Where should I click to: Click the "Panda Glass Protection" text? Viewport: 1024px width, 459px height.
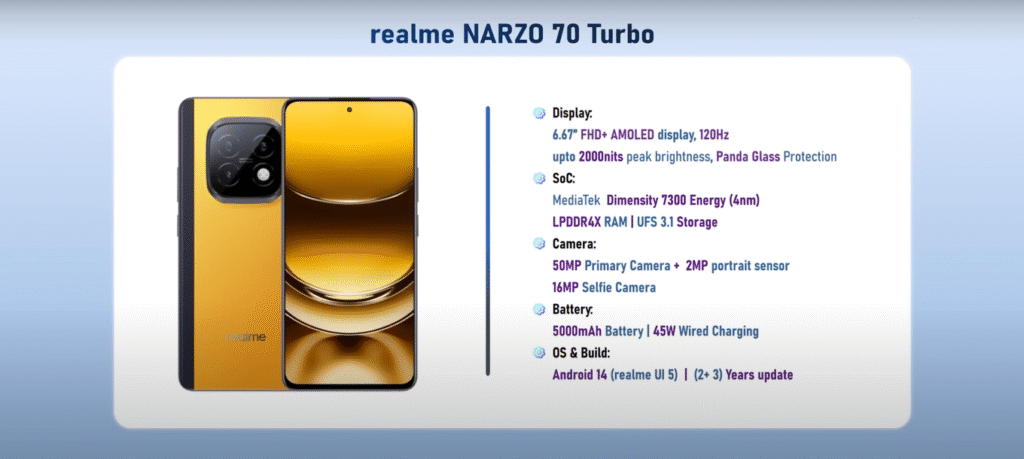click(x=776, y=157)
